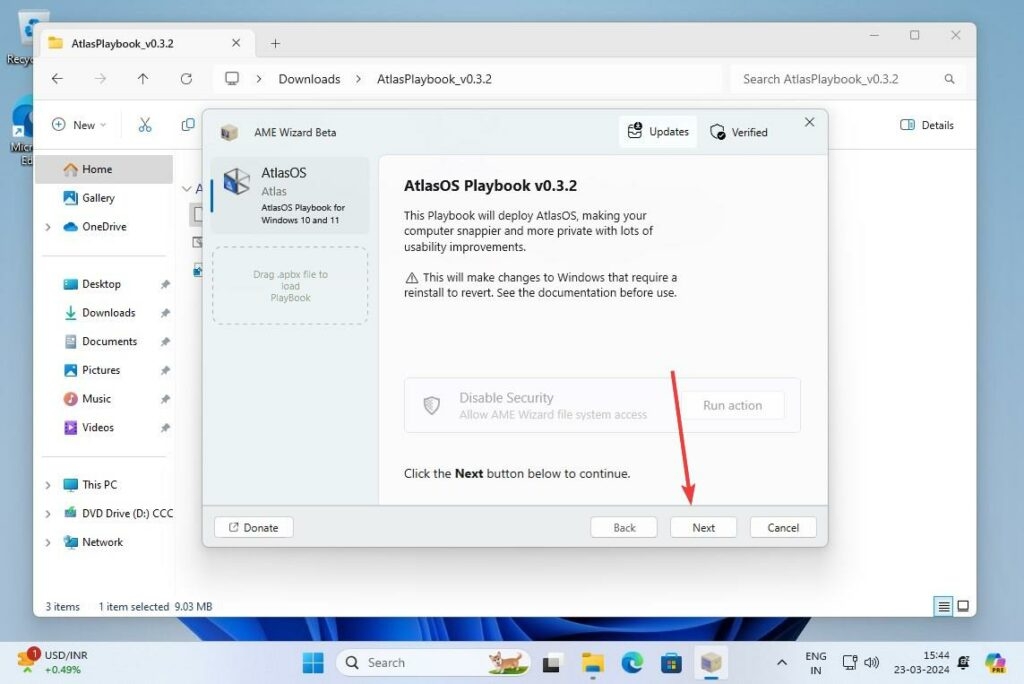Viewport: 1024px width, 684px height.
Task: Expand the OneDrive tree node
Action: 48,227
